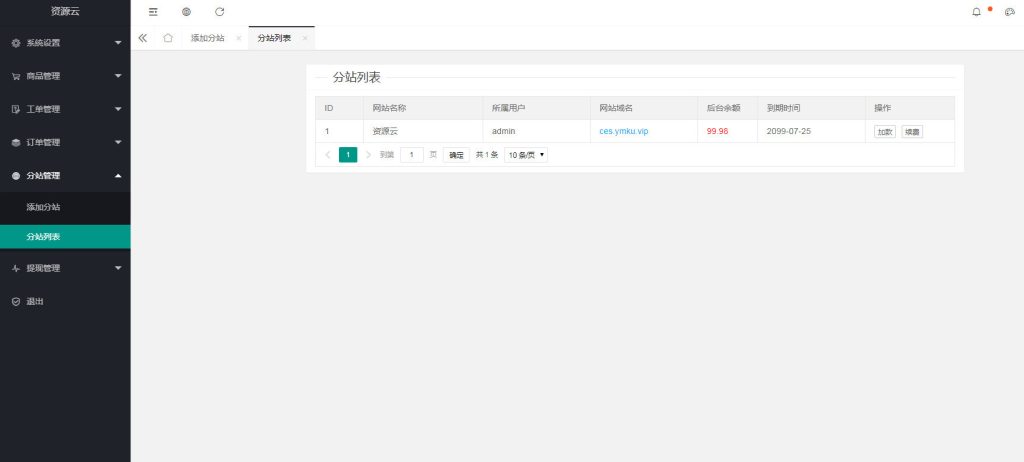
Task: Switch to the 添加分站 tab
Action: click(x=208, y=39)
